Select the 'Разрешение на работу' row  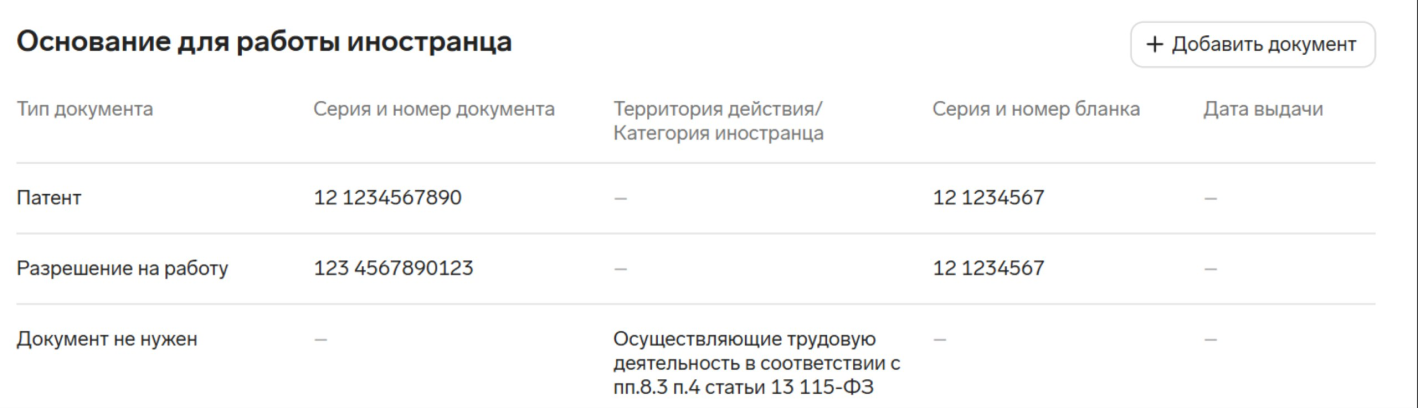pyautogui.click(x=122, y=268)
